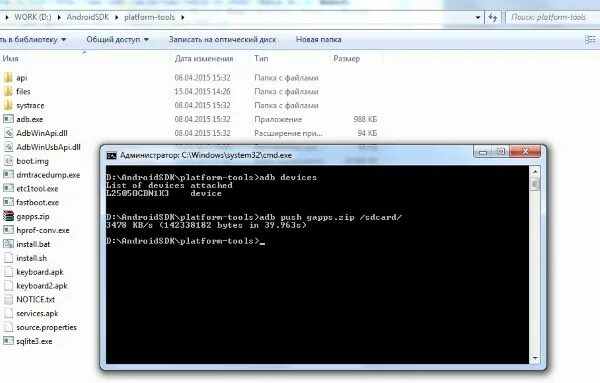
Task: Click the Explorer address bar refresh button
Action: point(493,17)
